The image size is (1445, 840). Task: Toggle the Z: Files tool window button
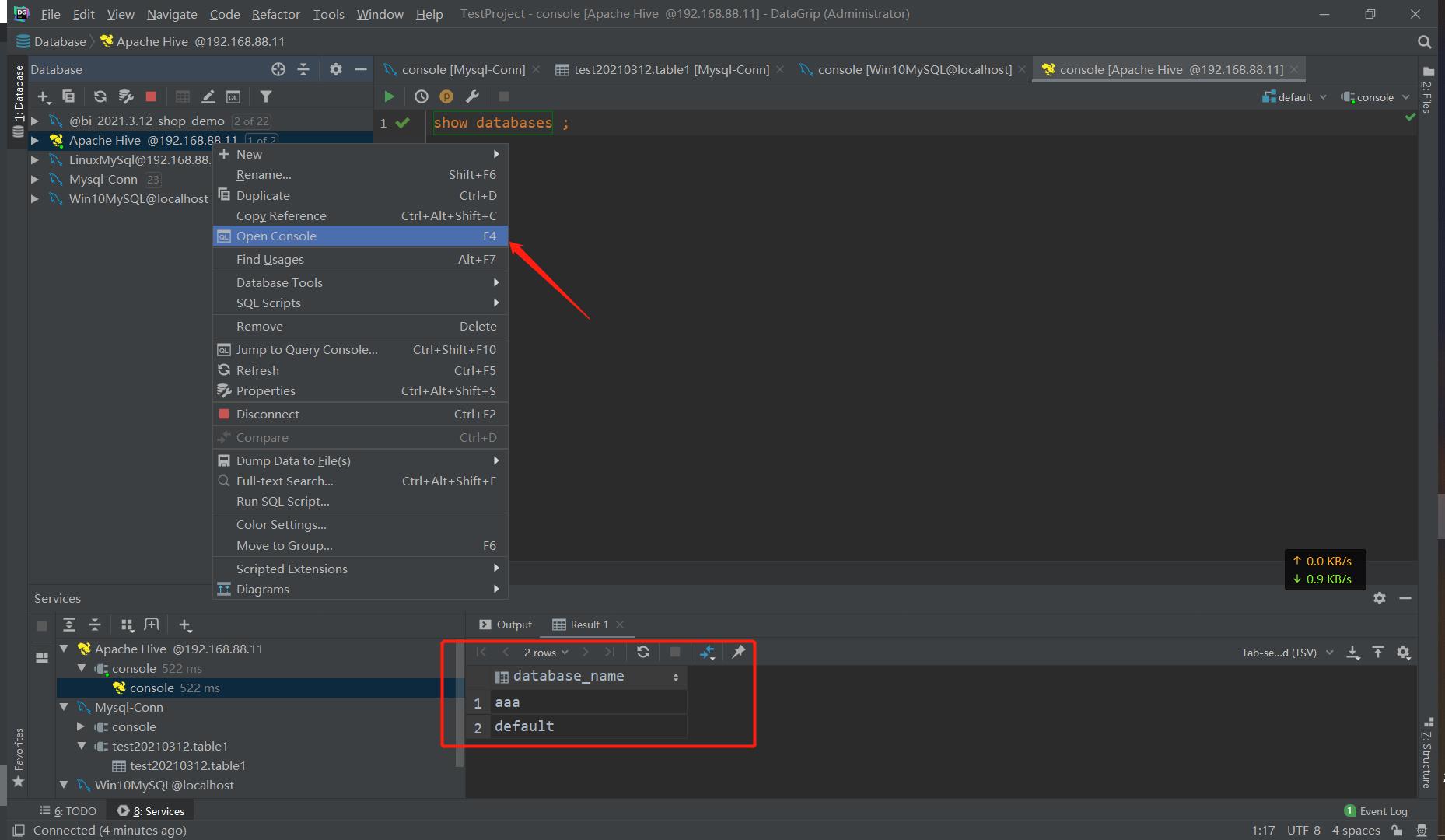coord(1426,90)
